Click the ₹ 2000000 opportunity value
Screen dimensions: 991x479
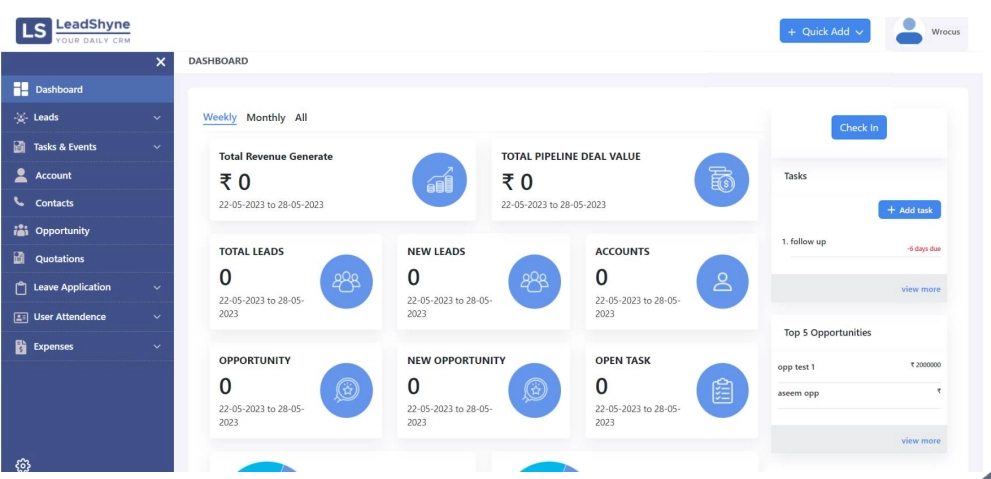925,365
